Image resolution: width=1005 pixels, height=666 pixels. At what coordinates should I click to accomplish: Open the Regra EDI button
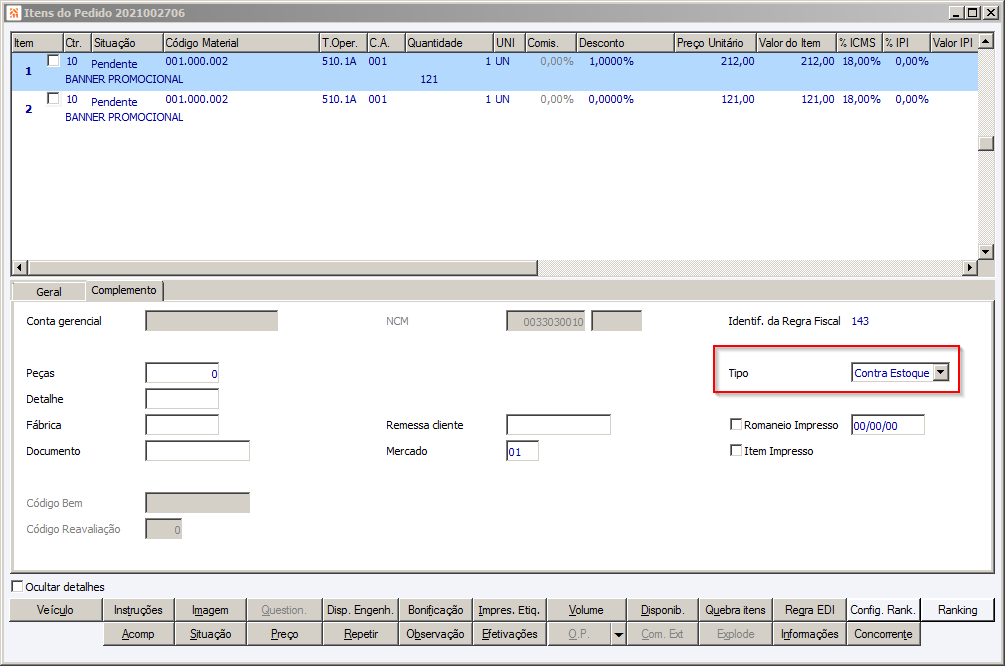(810, 610)
